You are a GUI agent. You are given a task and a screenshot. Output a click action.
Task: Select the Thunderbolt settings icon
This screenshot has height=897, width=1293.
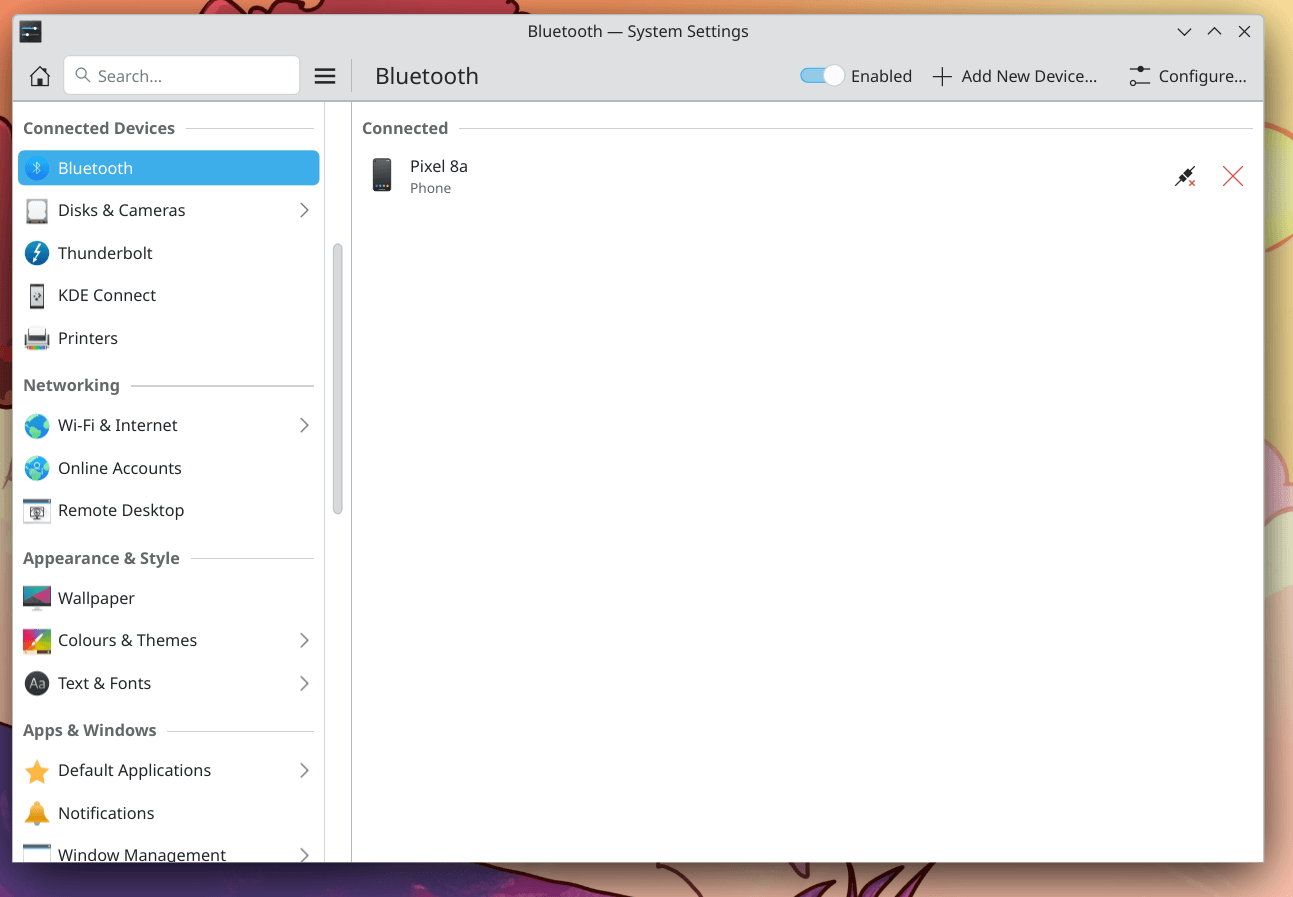coord(37,253)
